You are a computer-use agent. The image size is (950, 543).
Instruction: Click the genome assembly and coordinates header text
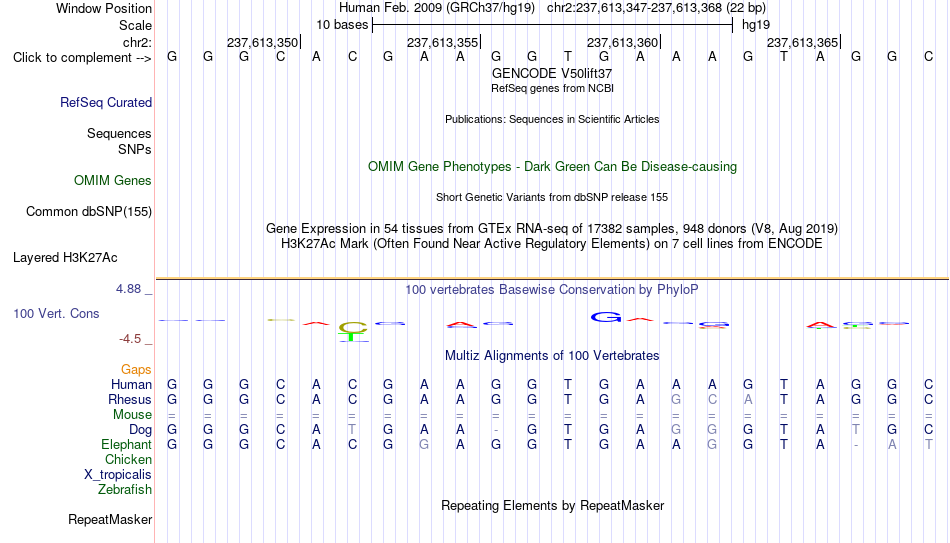(552, 8)
